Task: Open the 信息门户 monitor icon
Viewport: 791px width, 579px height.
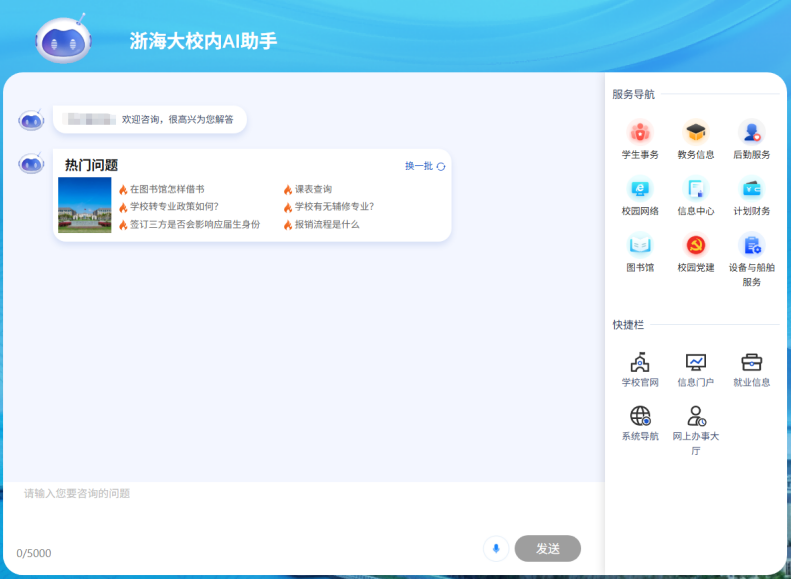Action: 696,362
